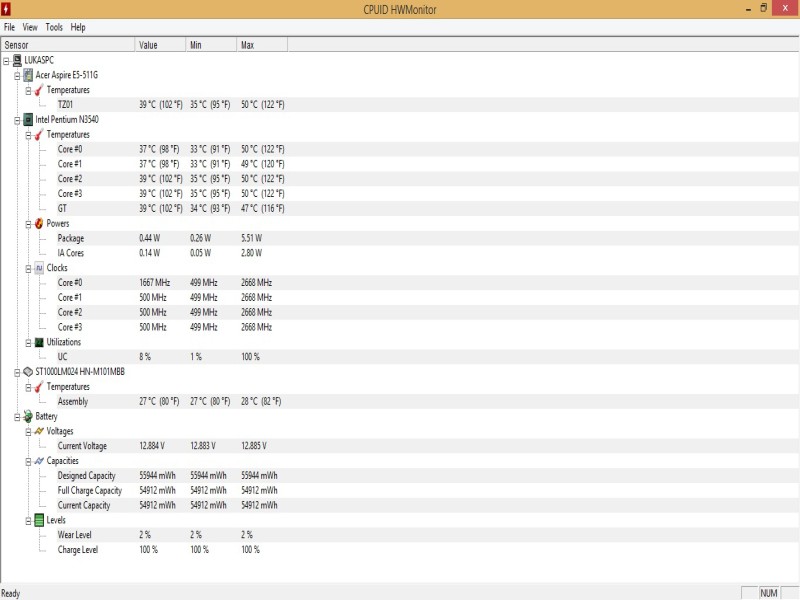800x600 pixels.
Task: Select Core #1 temperature row
Action: click(x=427, y=164)
